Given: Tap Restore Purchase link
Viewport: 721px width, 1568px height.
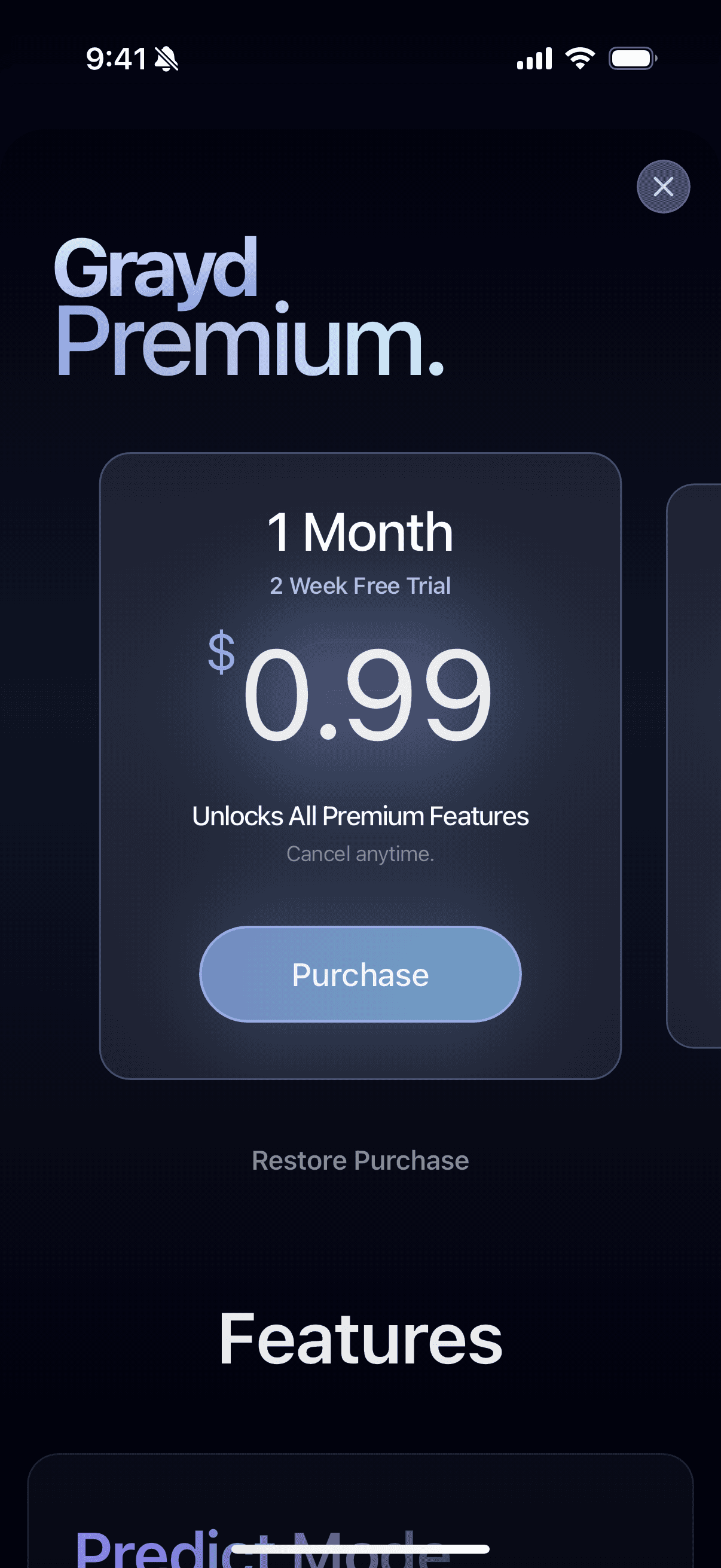Looking at the screenshot, I should [x=360, y=1161].
